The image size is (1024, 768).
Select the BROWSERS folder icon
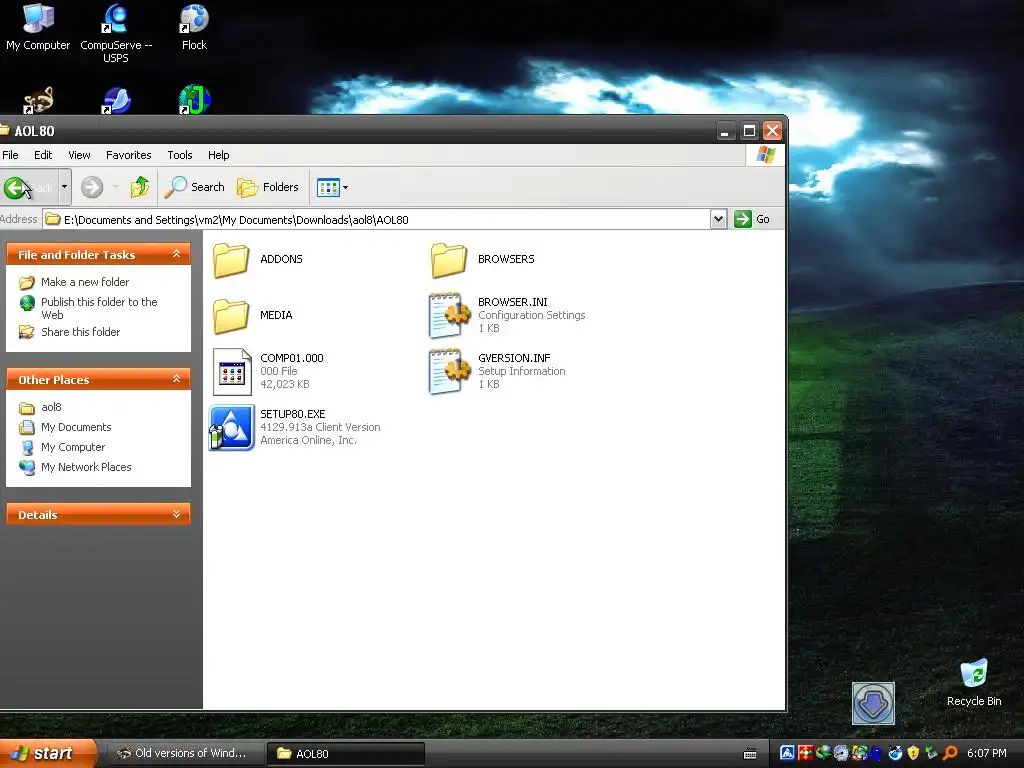[449, 259]
